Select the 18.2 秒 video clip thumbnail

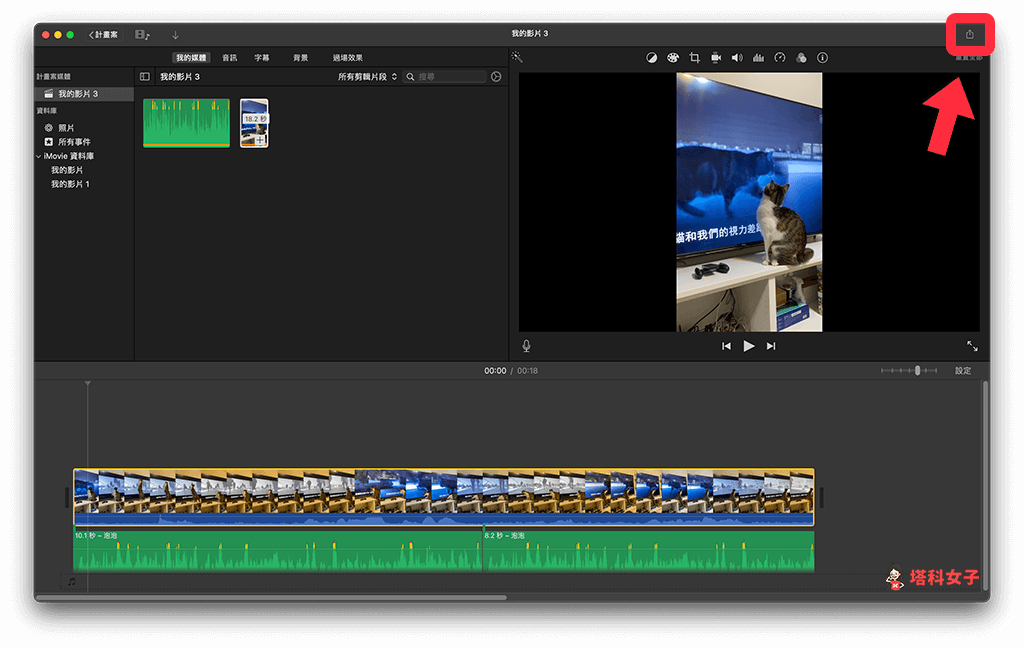click(x=254, y=123)
